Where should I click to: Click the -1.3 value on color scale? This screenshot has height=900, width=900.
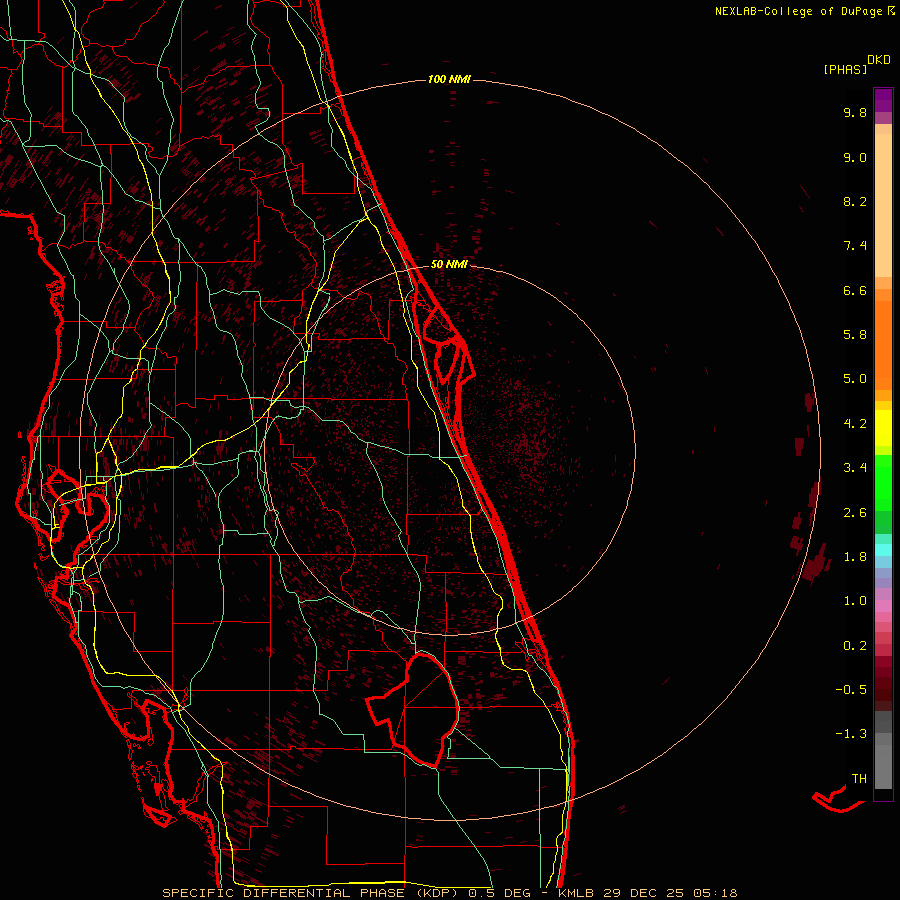(x=851, y=734)
